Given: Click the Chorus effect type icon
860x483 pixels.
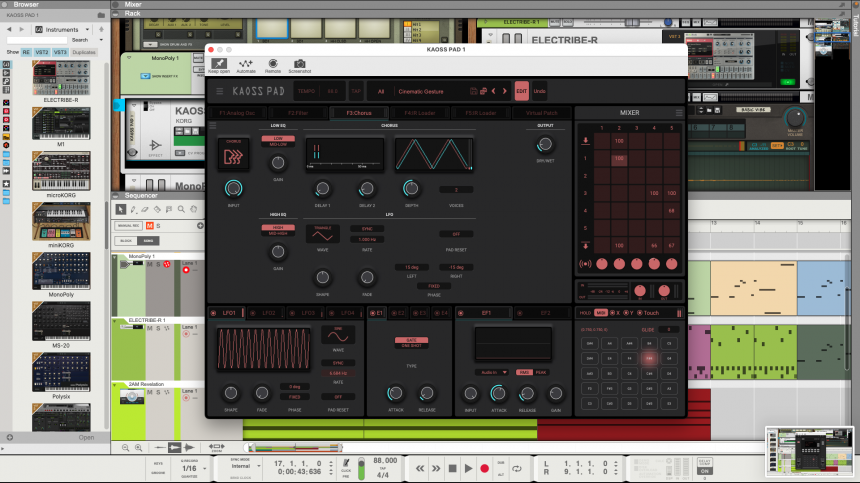Looking at the screenshot, I should pyautogui.click(x=233, y=154).
